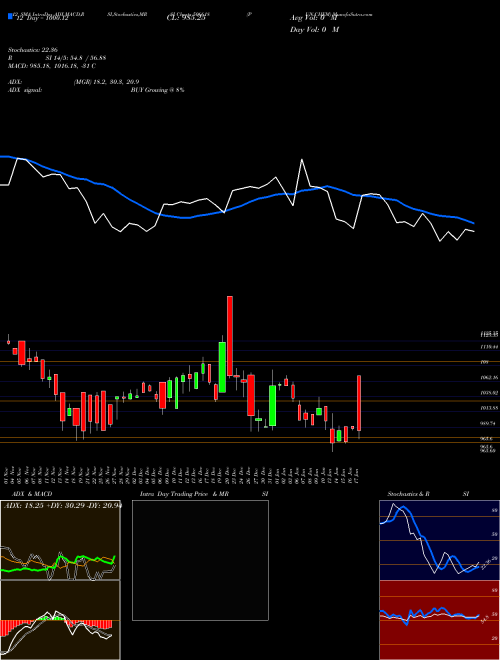
Task: Click the Day Vol: 0 M label
Action: (x=314, y=30)
